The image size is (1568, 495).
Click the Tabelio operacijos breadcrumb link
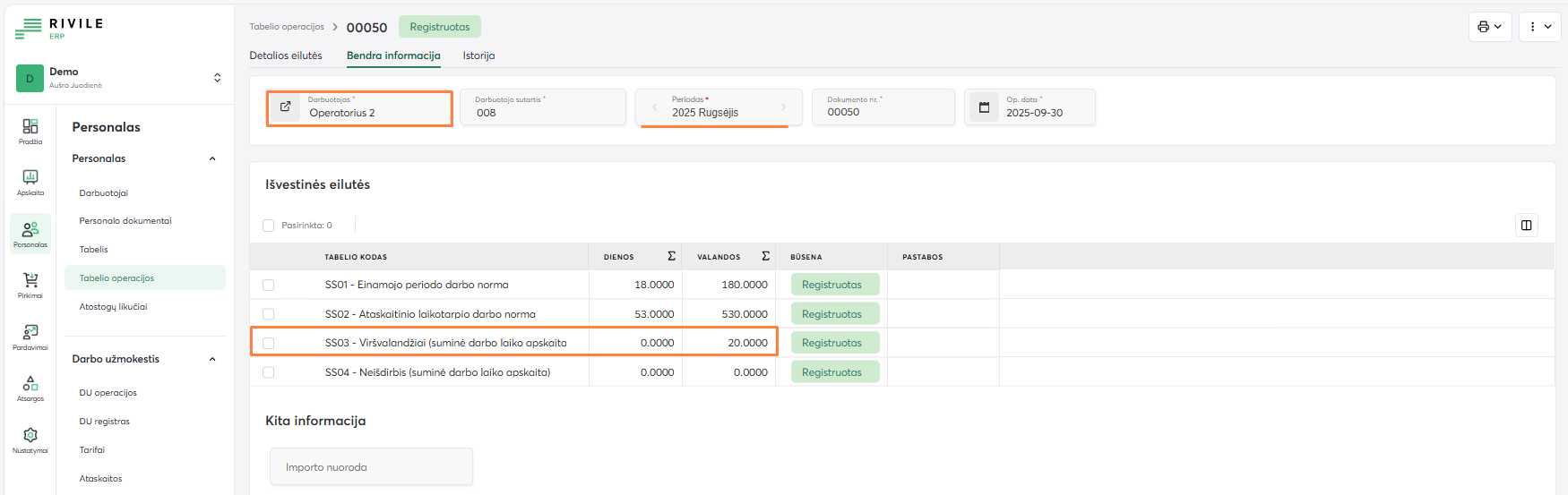pyautogui.click(x=287, y=27)
